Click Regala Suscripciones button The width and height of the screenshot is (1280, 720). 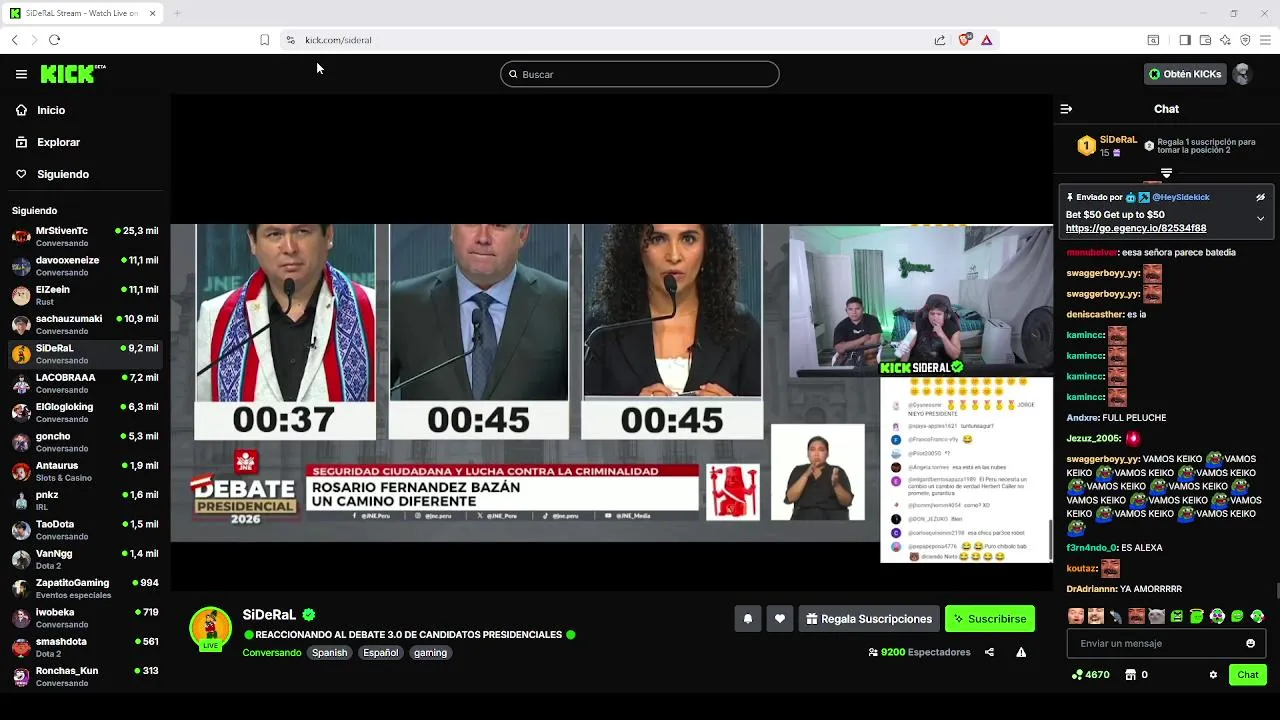click(x=869, y=619)
